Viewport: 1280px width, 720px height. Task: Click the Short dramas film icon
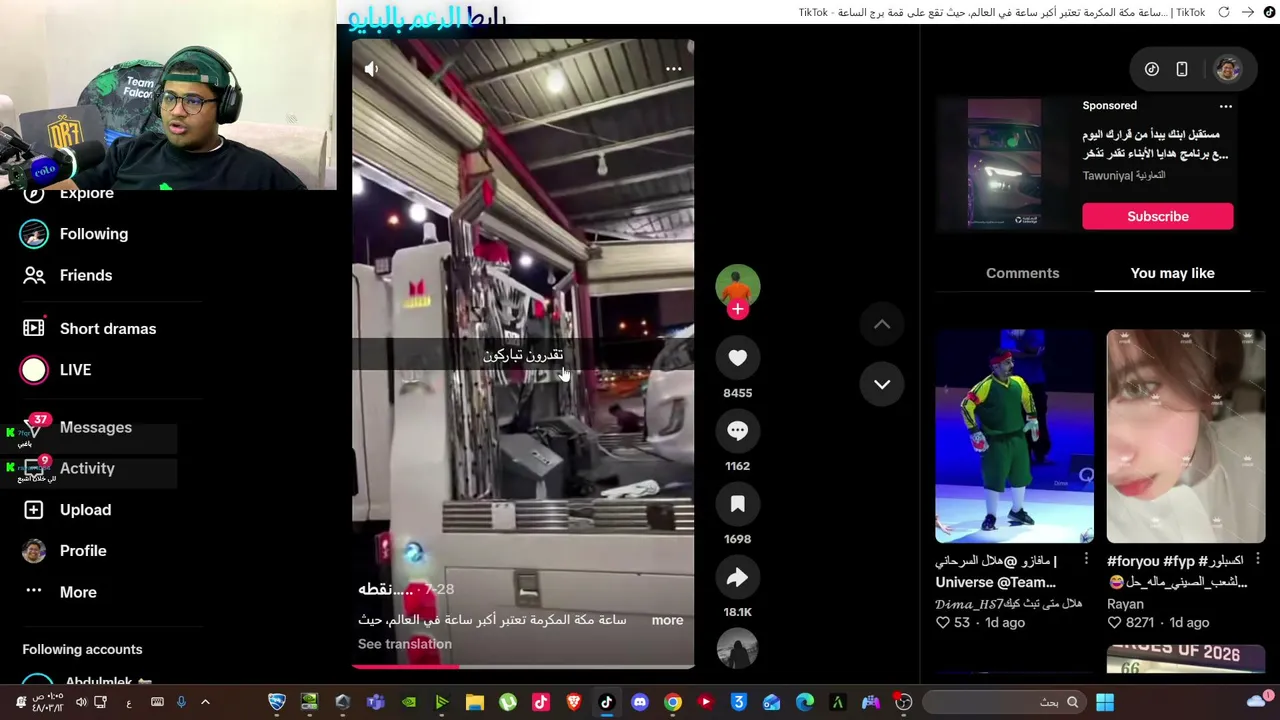34,328
